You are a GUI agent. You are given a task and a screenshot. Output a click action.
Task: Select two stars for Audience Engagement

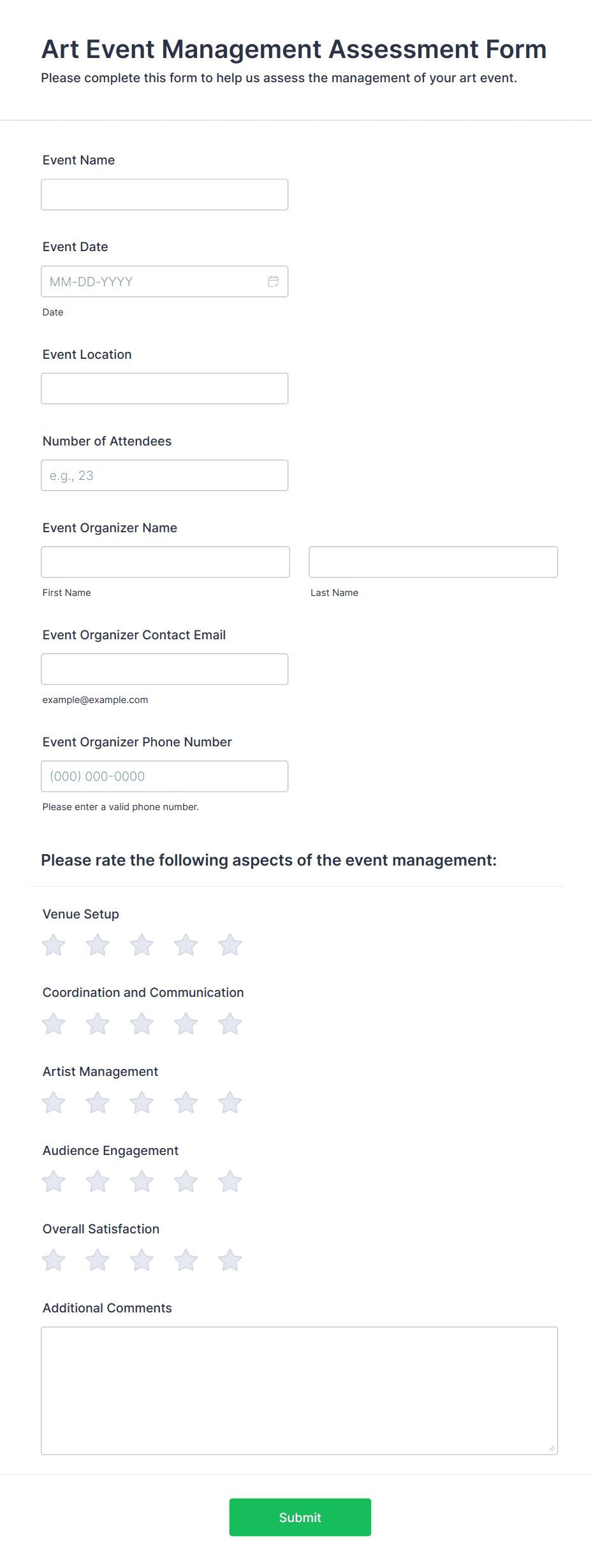click(98, 1181)
